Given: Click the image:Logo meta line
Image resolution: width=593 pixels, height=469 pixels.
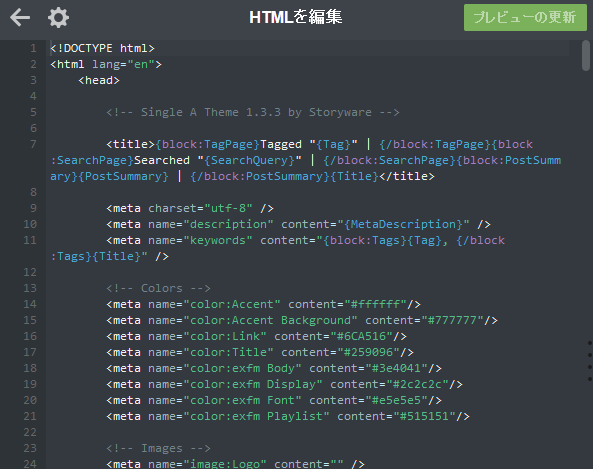Looking at the screenshot, I should tap(235, 464).
